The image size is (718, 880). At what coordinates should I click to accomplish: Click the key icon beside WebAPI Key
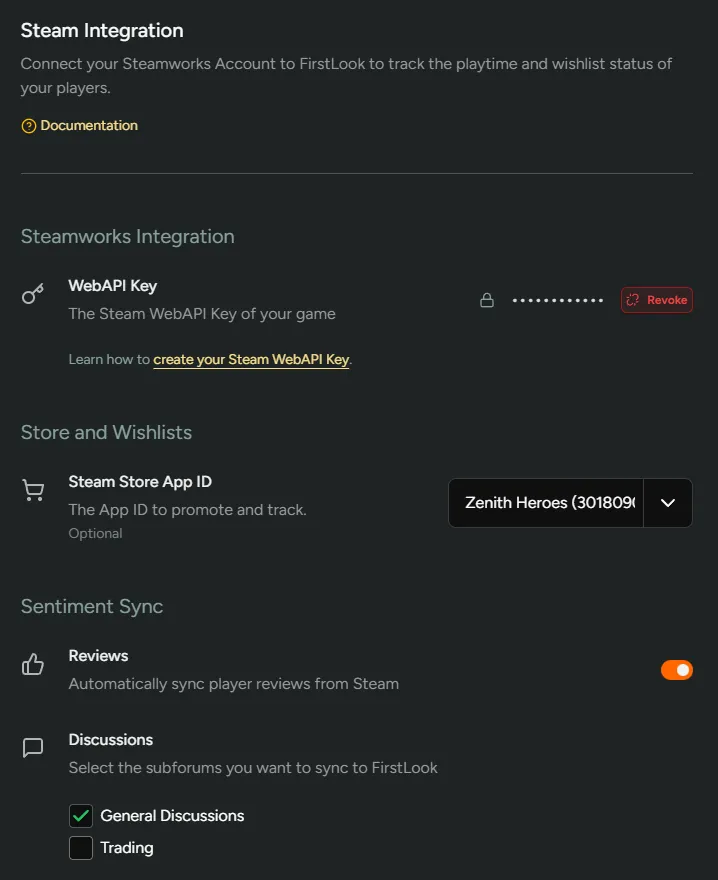[33, 294]
